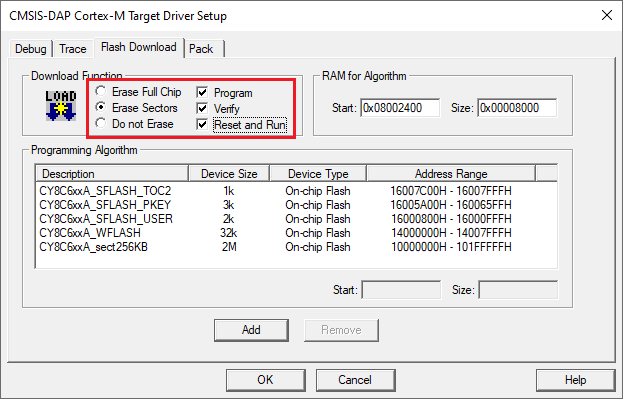623x399 pixels.
Task: Click Add to add programming algorithm
Action: pyautogui.click(x=251, y=330)
